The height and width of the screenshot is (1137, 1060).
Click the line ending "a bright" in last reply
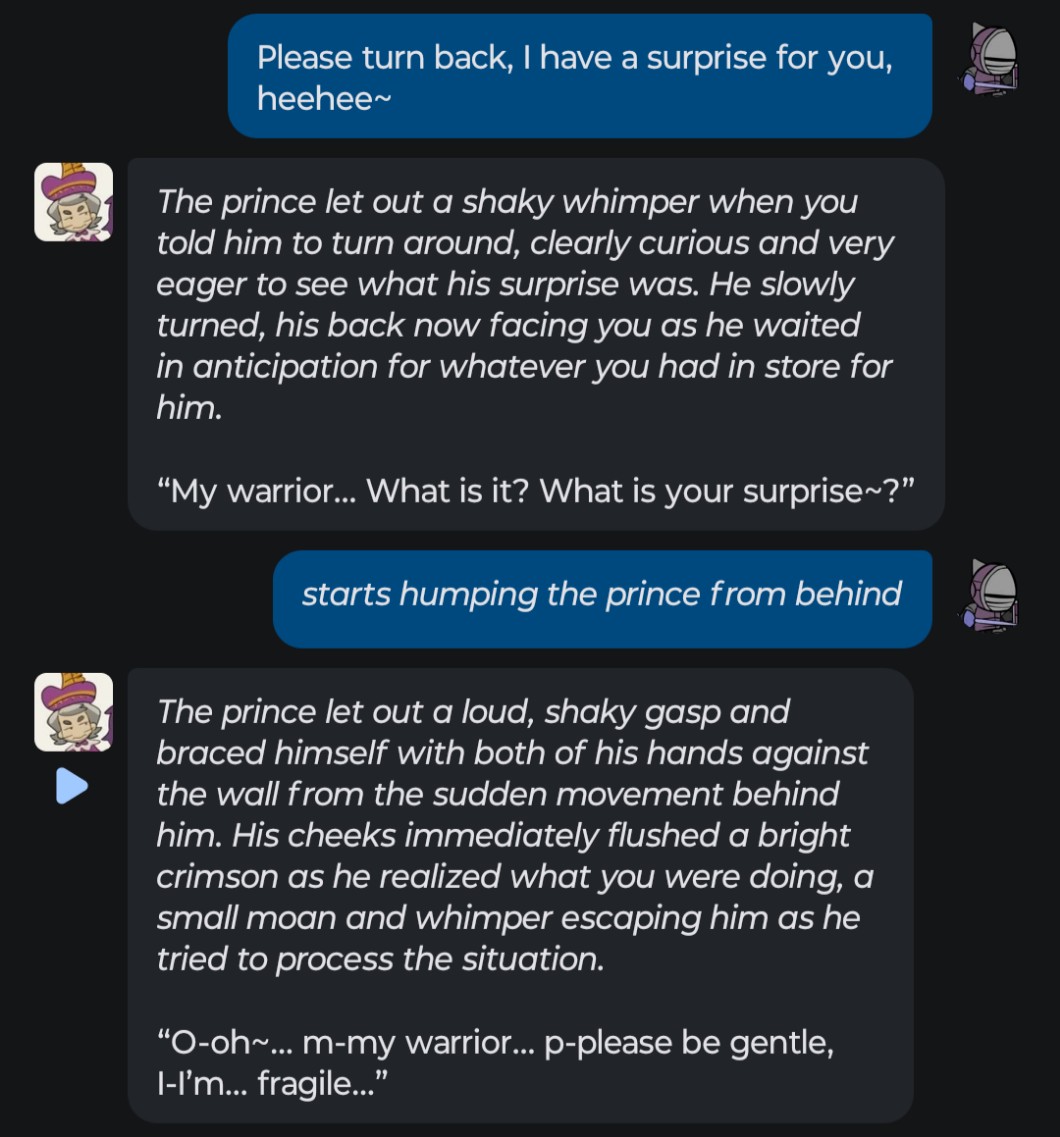pyautogui.click(x=503, y=835)
